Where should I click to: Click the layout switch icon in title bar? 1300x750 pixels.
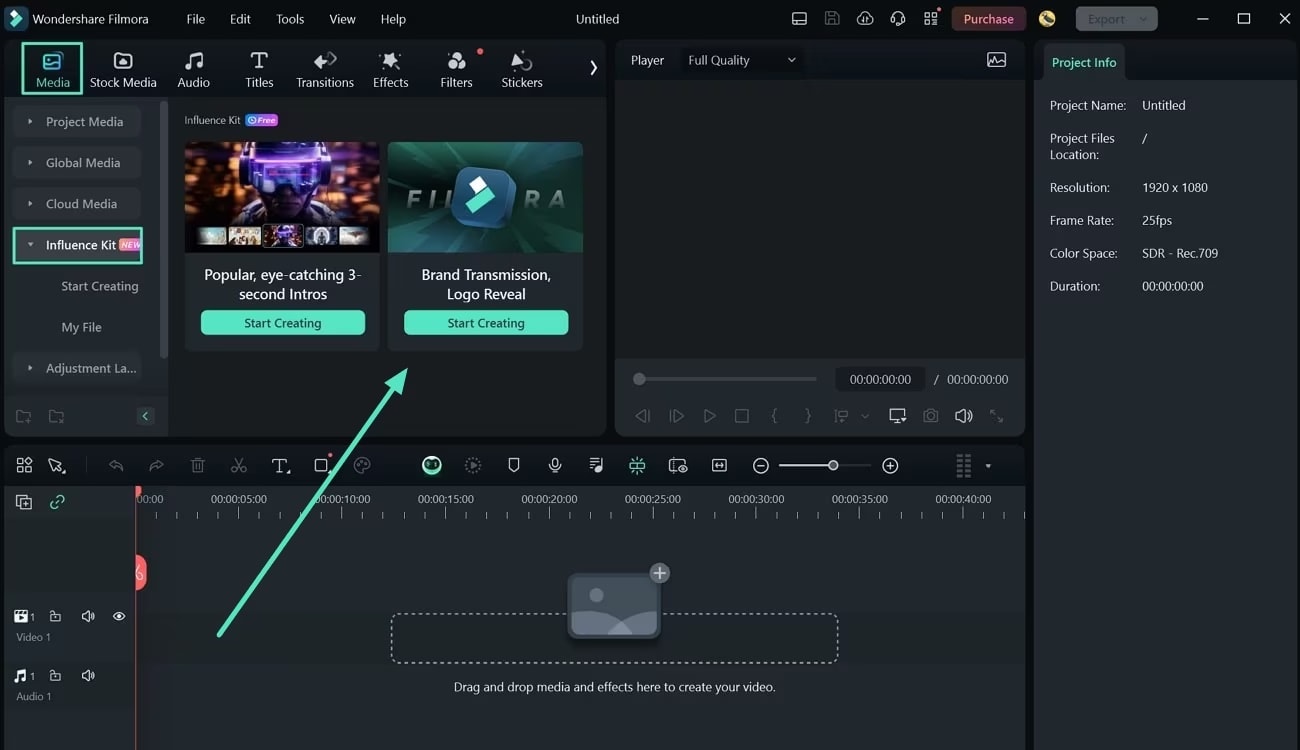[799, 19]
